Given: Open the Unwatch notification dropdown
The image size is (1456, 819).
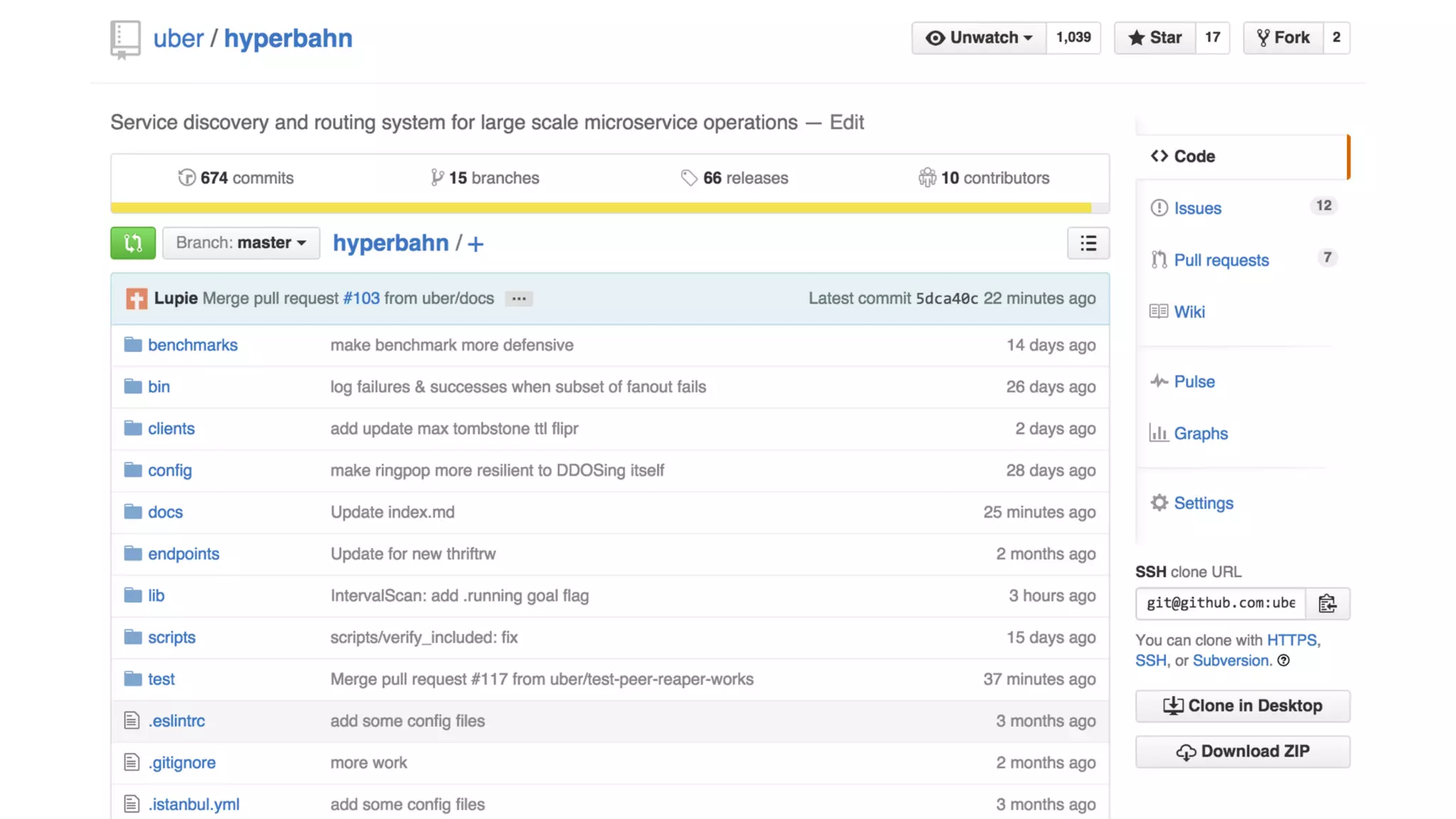Looking at the screenshot, I should pyautogui.click(x=979, y=38).
